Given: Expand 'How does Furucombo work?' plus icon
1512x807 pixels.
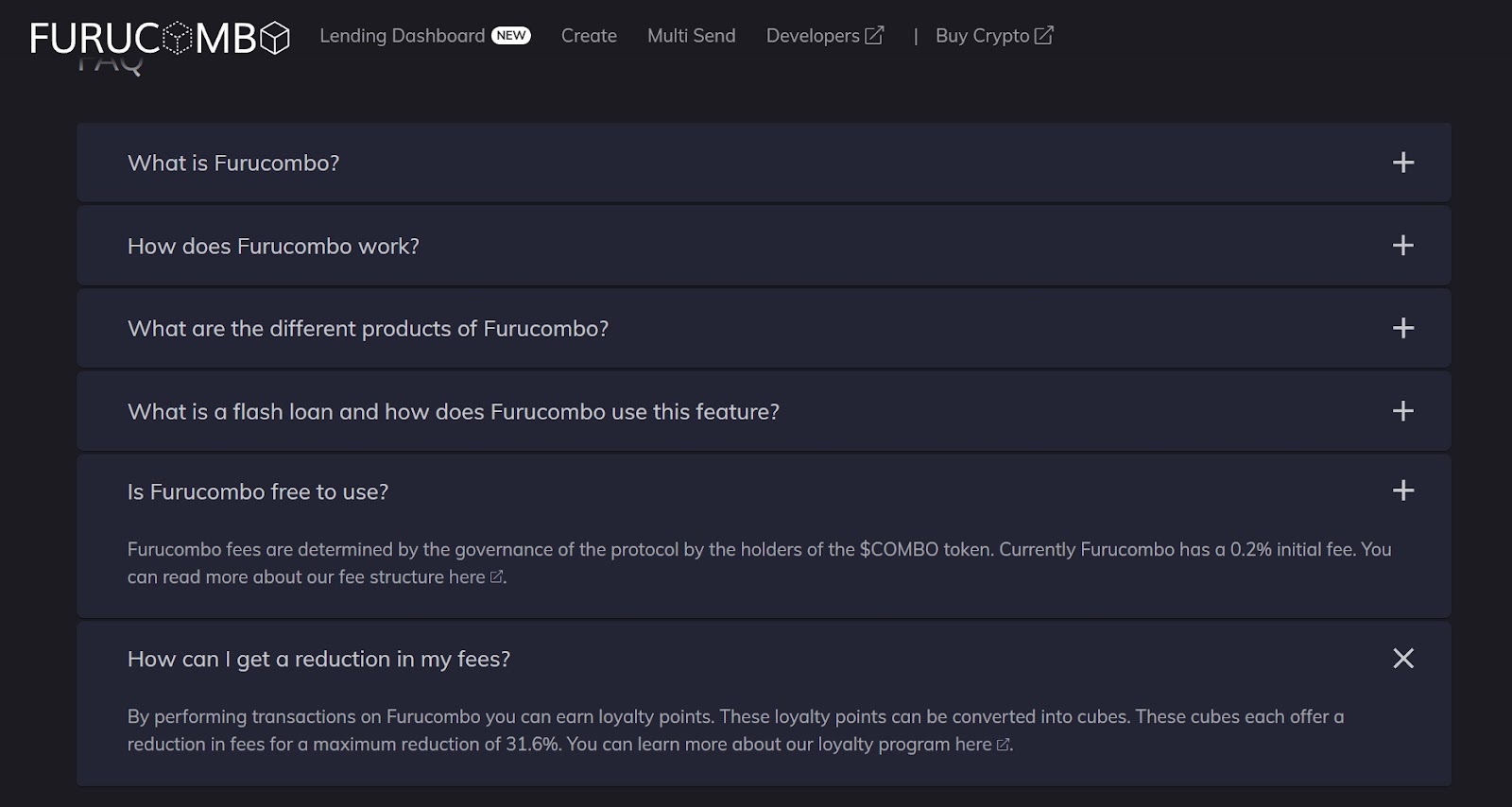Looking at the screenshot, I should tap(1403, 246).
